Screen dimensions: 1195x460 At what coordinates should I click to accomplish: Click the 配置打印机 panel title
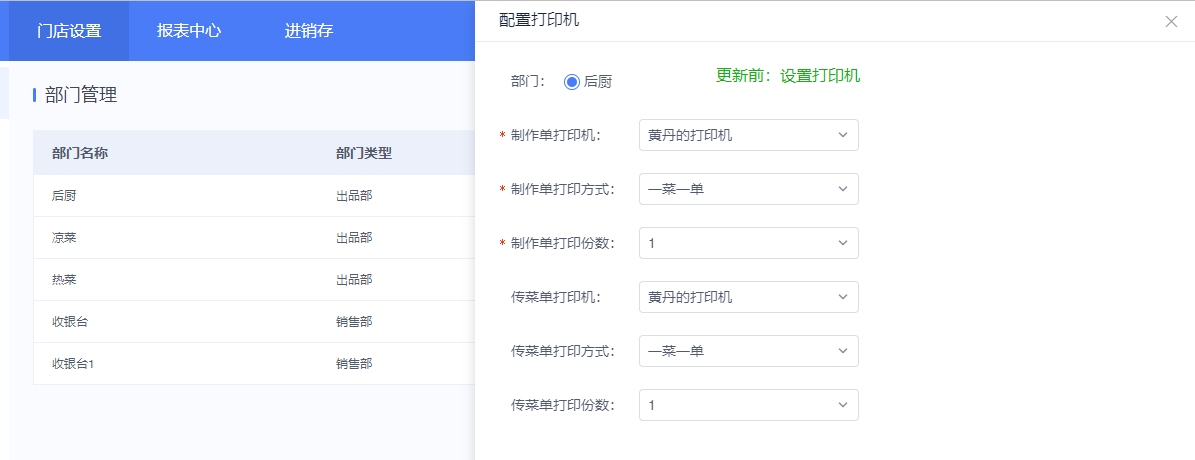[x=539, y=21]
